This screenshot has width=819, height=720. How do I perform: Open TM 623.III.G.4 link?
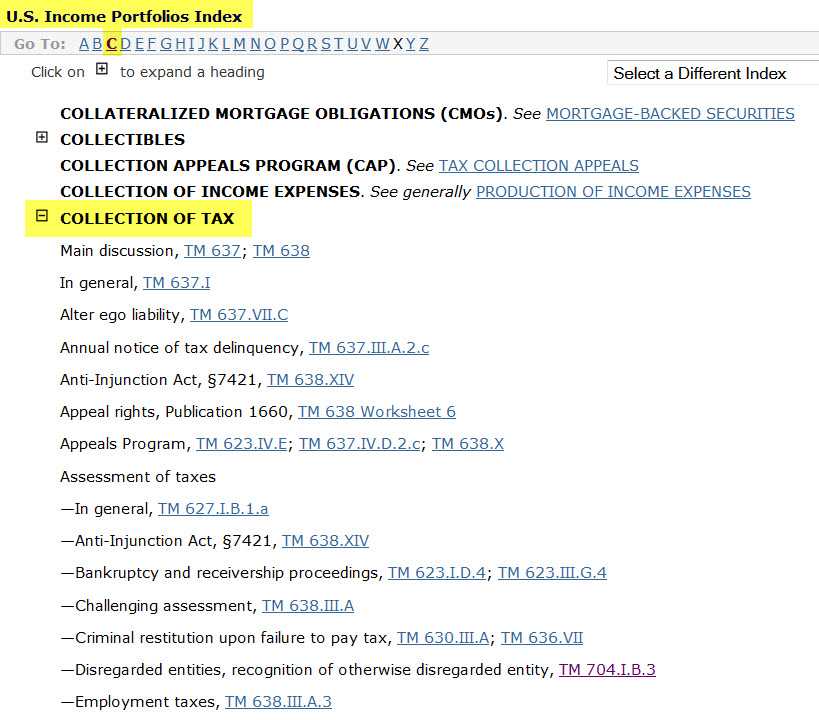point(552,573)
